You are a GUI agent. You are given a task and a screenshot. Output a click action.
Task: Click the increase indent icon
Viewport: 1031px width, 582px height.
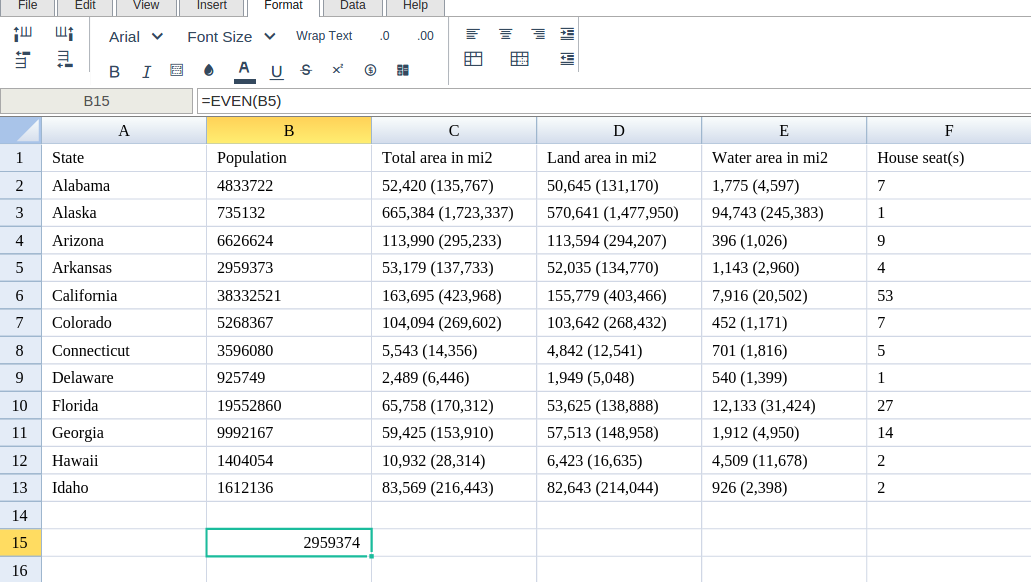click(568, 34)
